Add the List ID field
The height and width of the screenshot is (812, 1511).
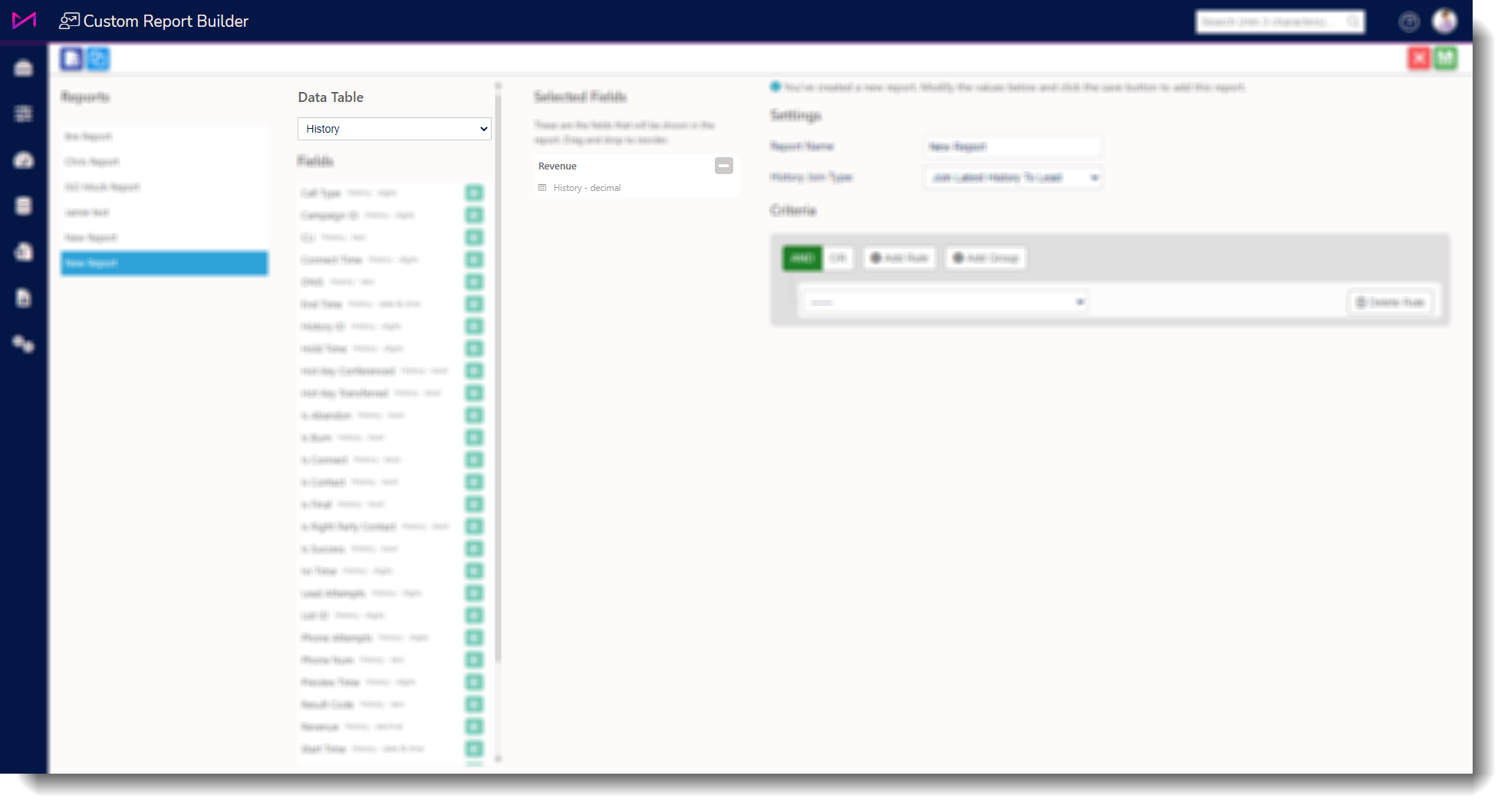[x=475, y=616]
